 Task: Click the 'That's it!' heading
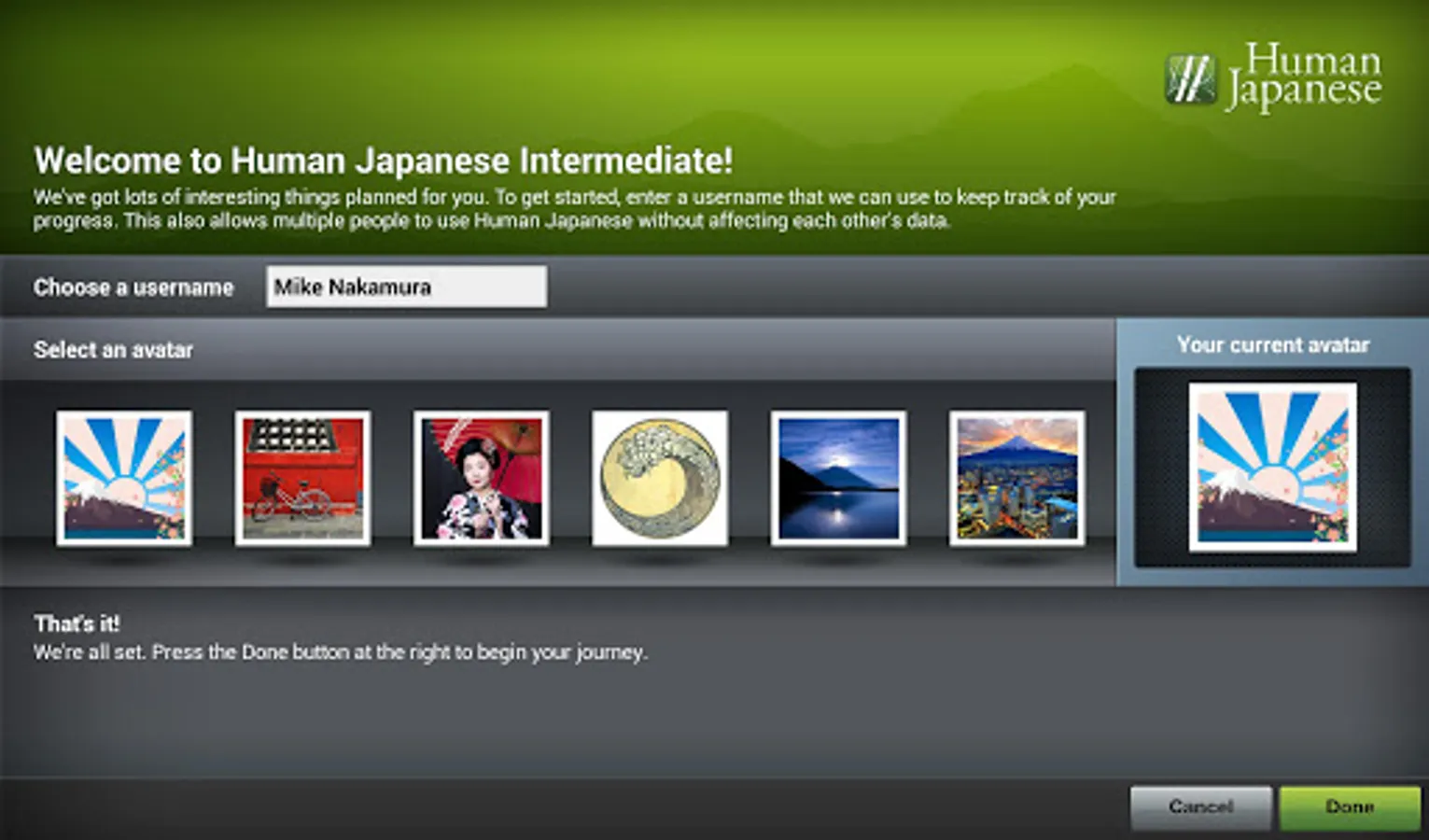pos(77,623)
